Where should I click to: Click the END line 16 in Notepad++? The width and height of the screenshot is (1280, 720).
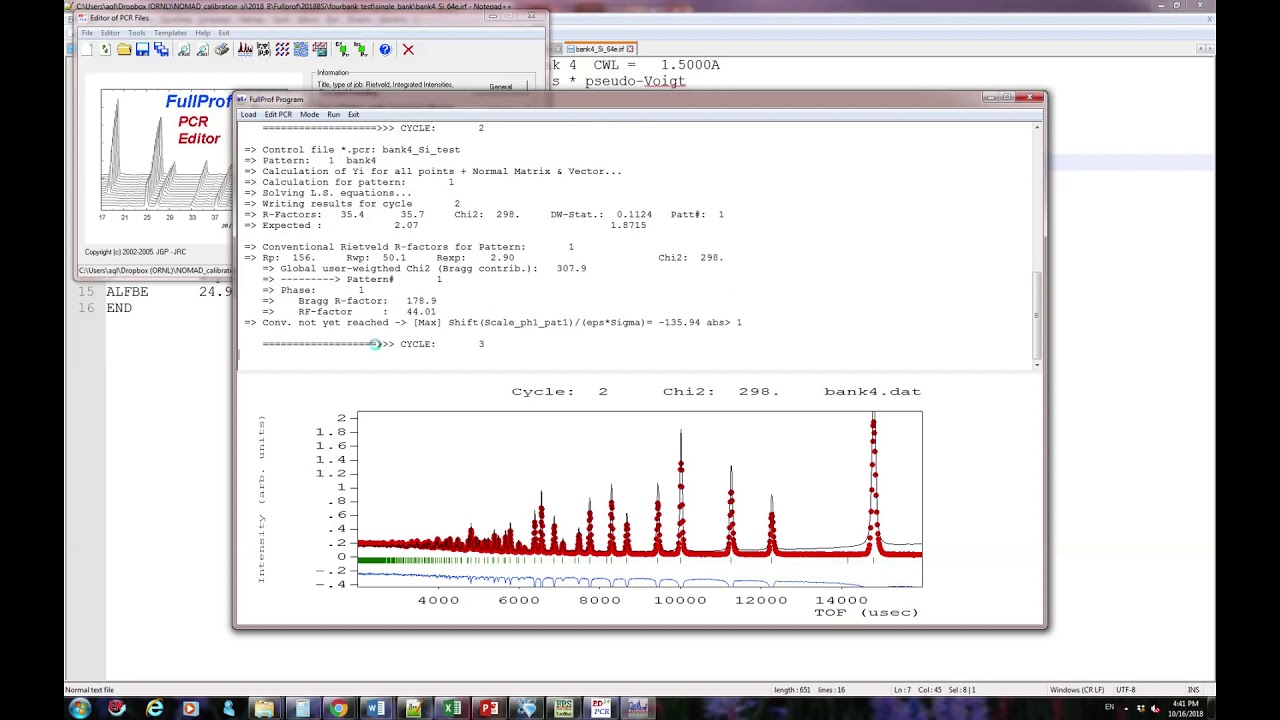click(119, 308)
